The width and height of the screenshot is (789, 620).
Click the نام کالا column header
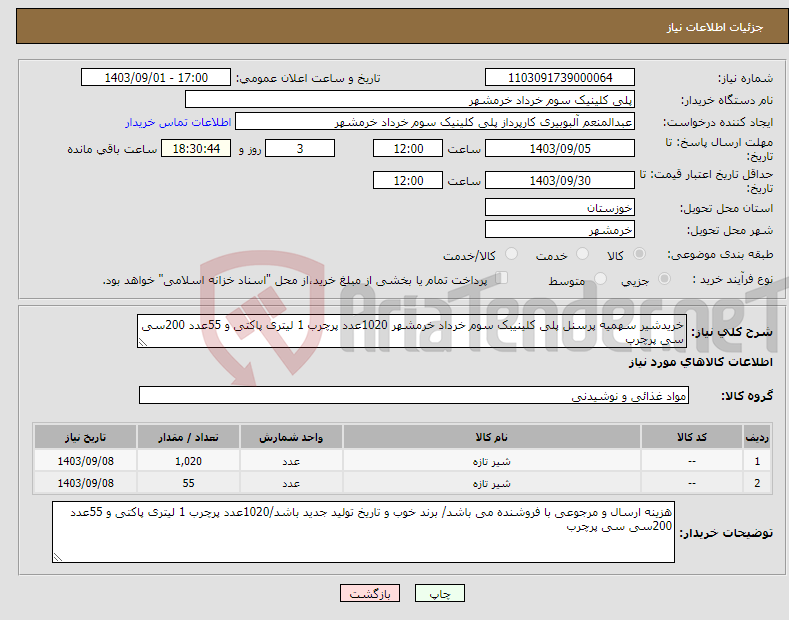click(x=492, y=437)
